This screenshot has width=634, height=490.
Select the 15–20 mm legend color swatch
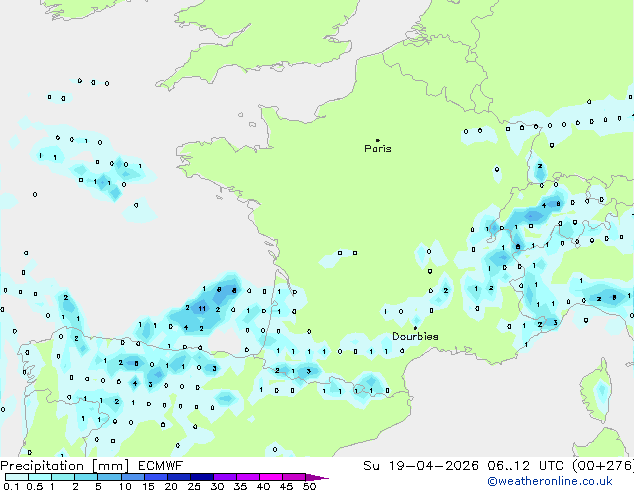click(x=155, y=477)
